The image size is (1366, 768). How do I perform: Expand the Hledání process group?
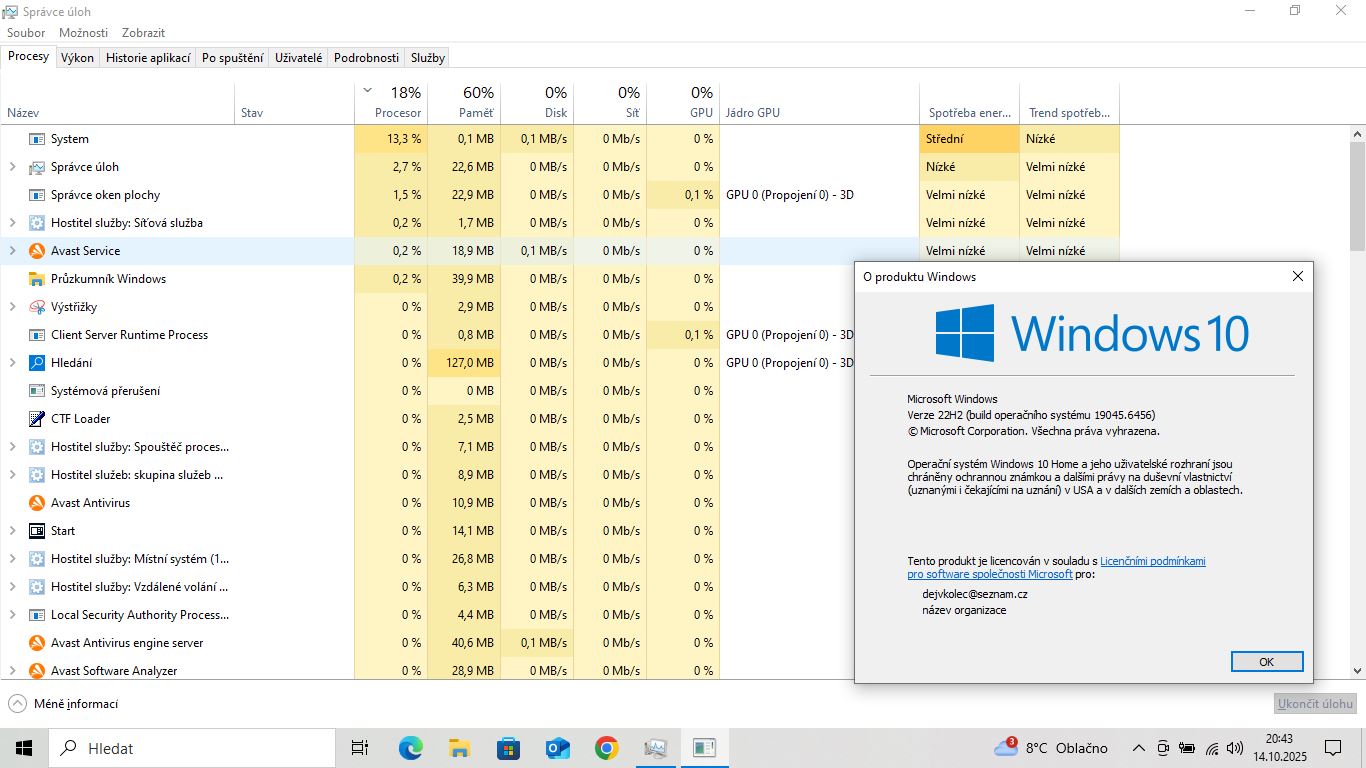(x=13, y=363)
